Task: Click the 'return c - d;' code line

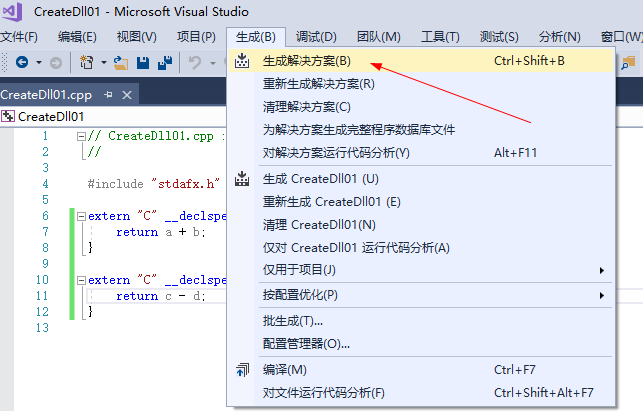Action: click(161, 296)
